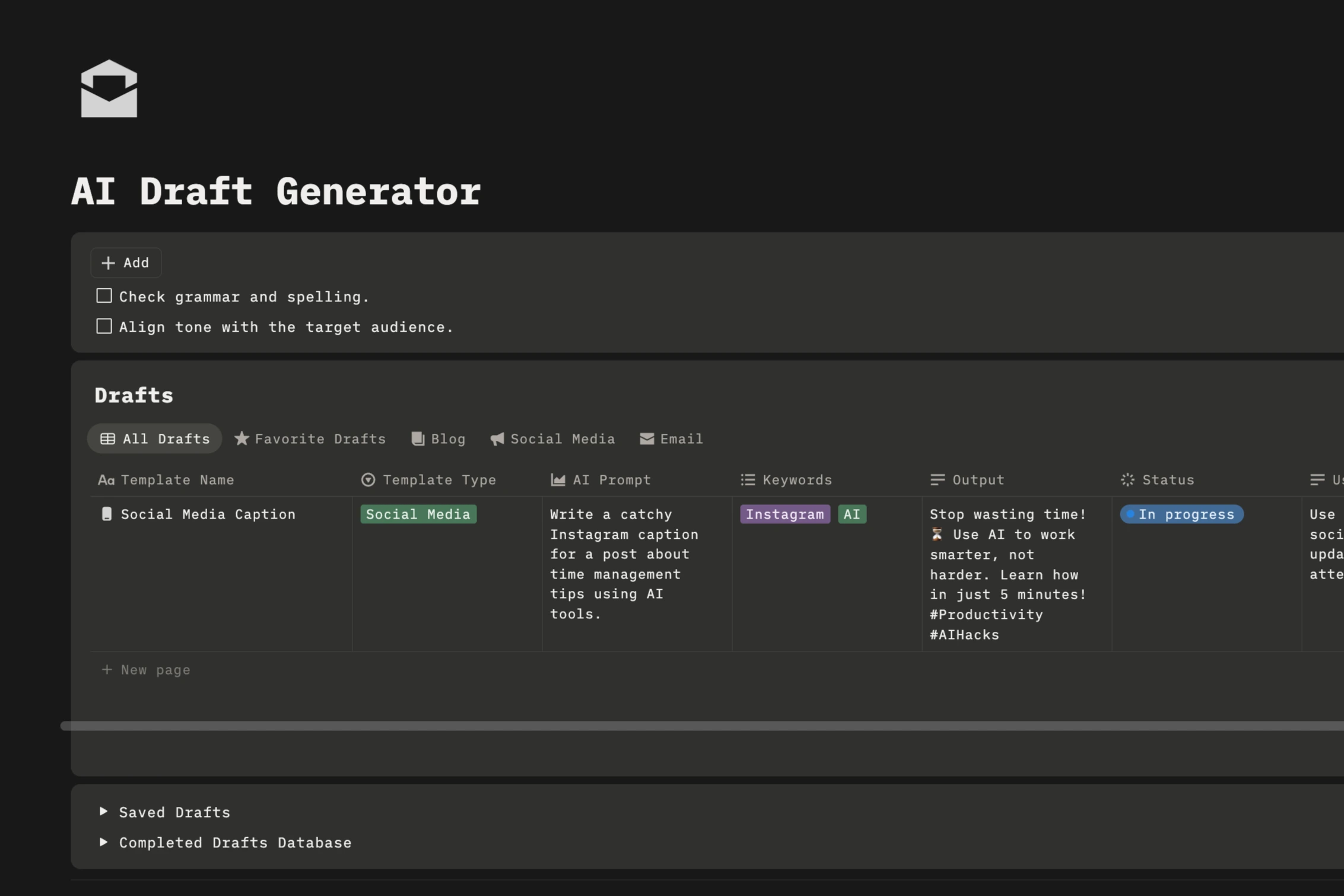Image resolution: width=1344 pixels, height=896 pixels.
Task: Select the All Drafts view tab
Action: pos(154,439)
